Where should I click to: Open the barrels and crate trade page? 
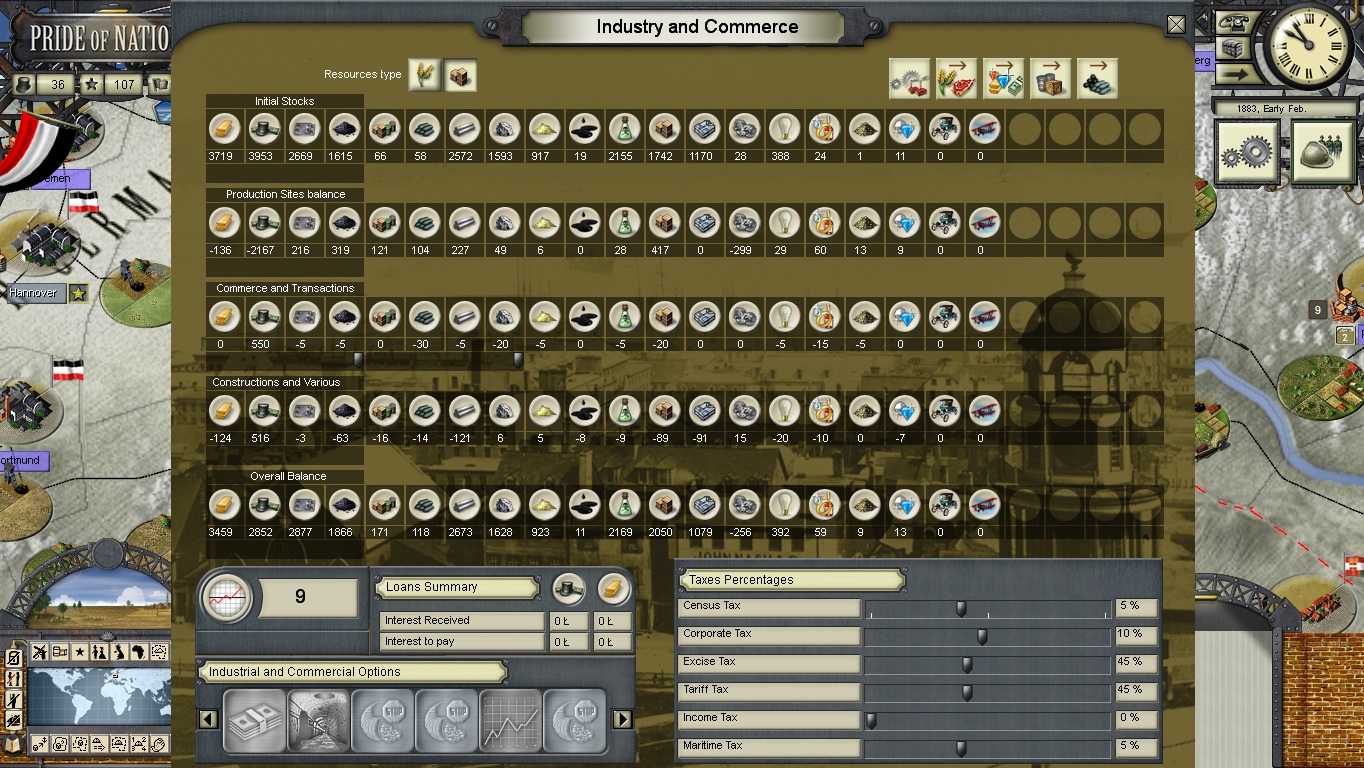tap(1049, 79)
